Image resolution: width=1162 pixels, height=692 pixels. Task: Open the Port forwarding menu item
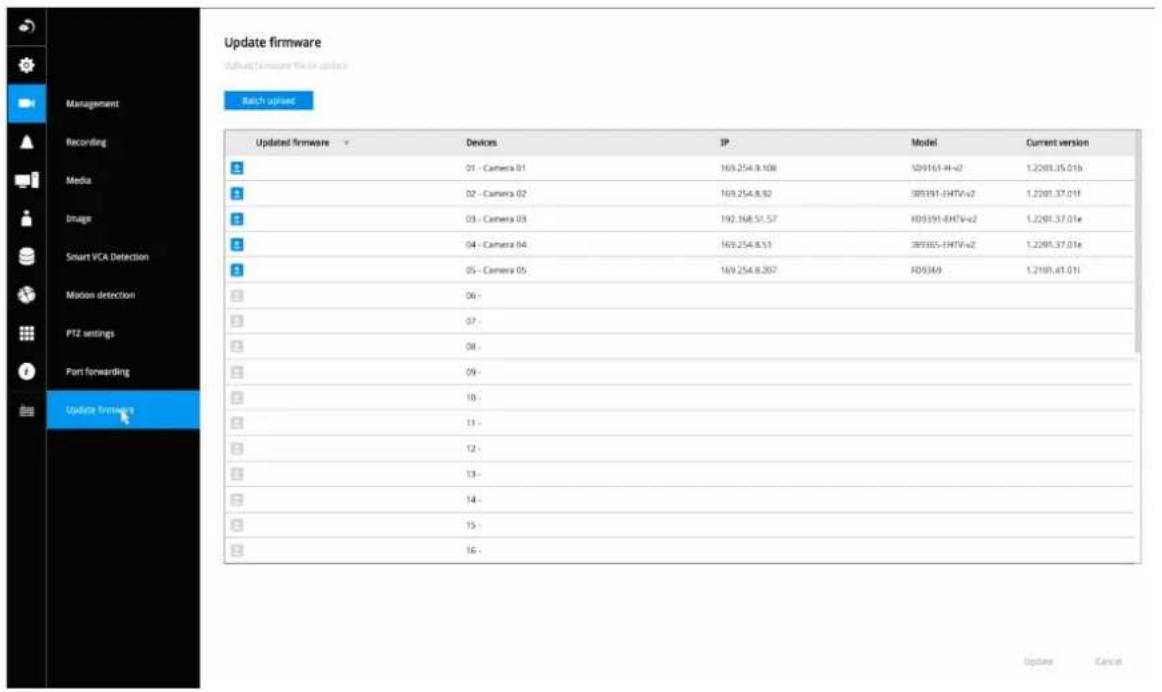click(x=98, y=372)
